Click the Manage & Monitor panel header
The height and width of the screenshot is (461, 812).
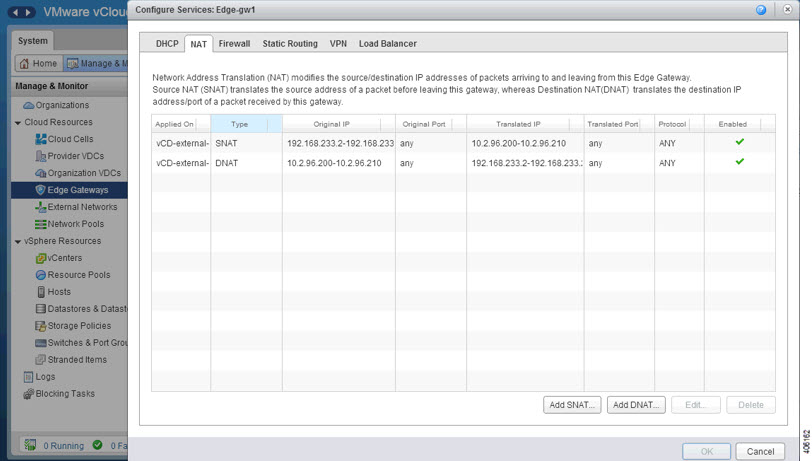click(x=69, y=86)
